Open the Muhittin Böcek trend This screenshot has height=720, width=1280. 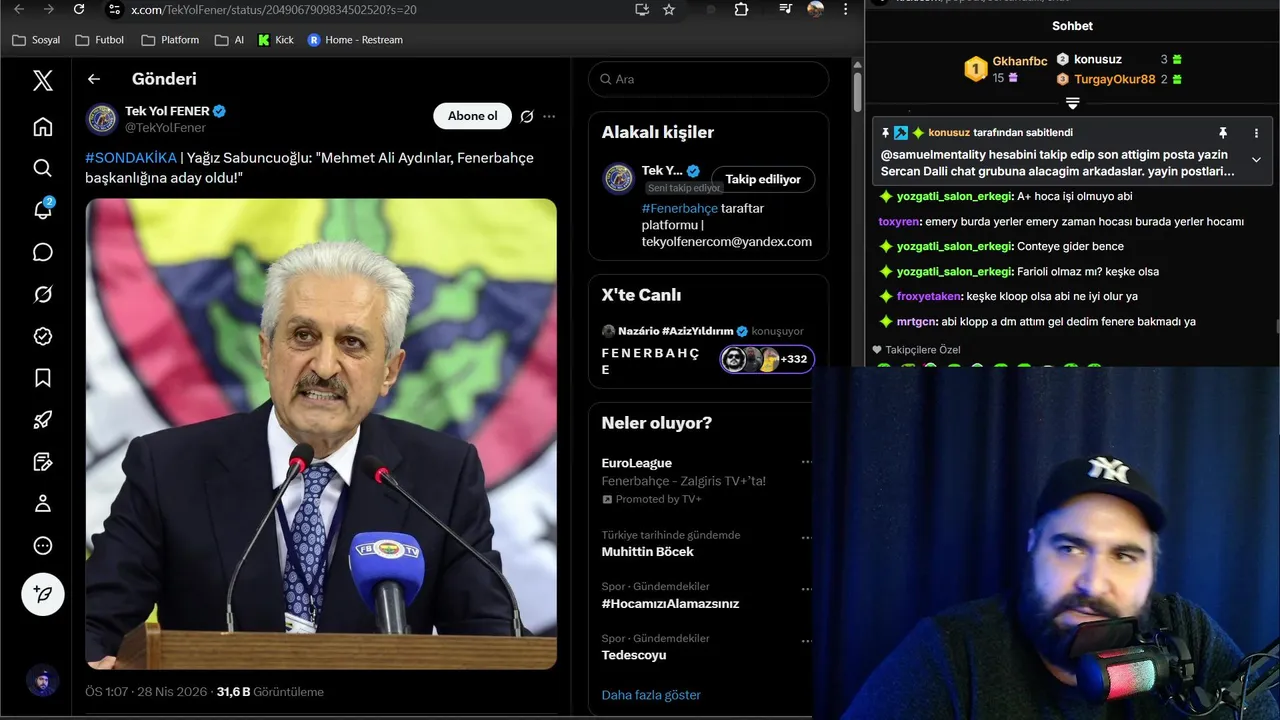700,543
